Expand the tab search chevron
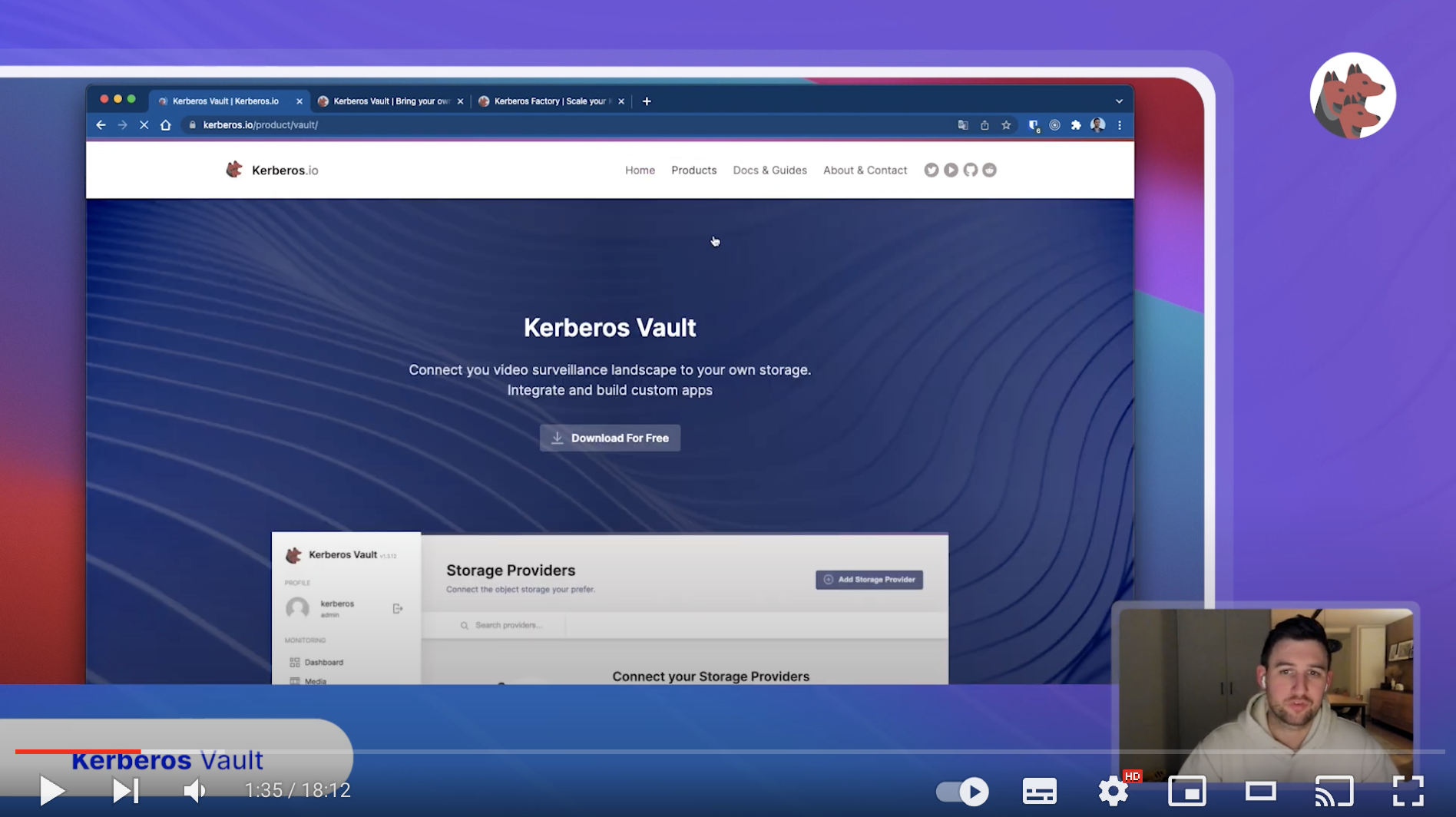1456x817 pixels. (x=1119, y=101)
